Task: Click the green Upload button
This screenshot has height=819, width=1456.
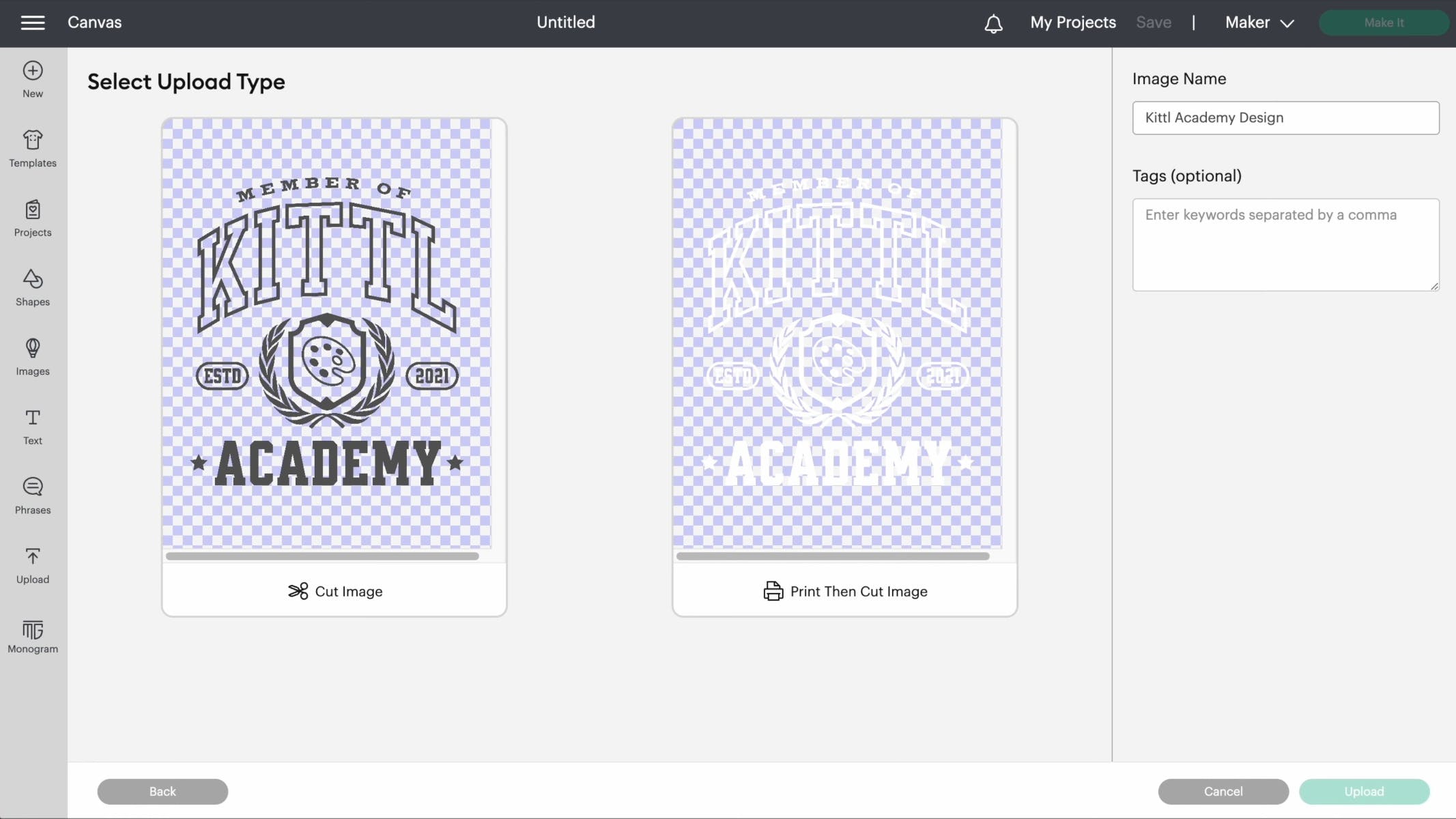Action: click(1364, 791)
